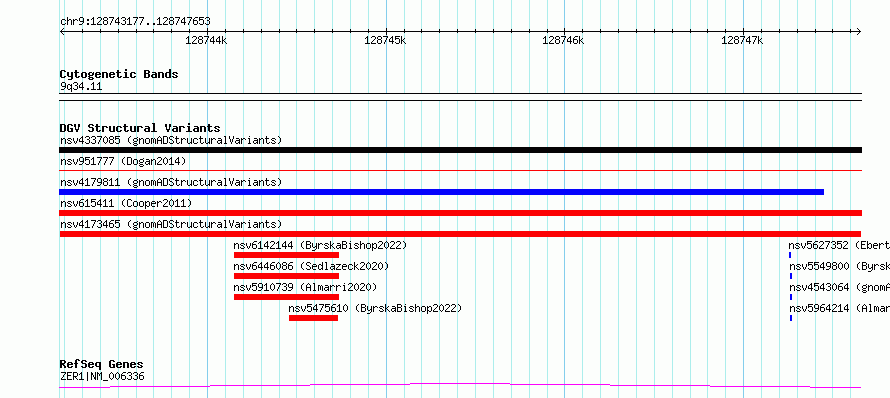Click the 128746k ruler label
The image size is (890, 398).
click(564, 40)
